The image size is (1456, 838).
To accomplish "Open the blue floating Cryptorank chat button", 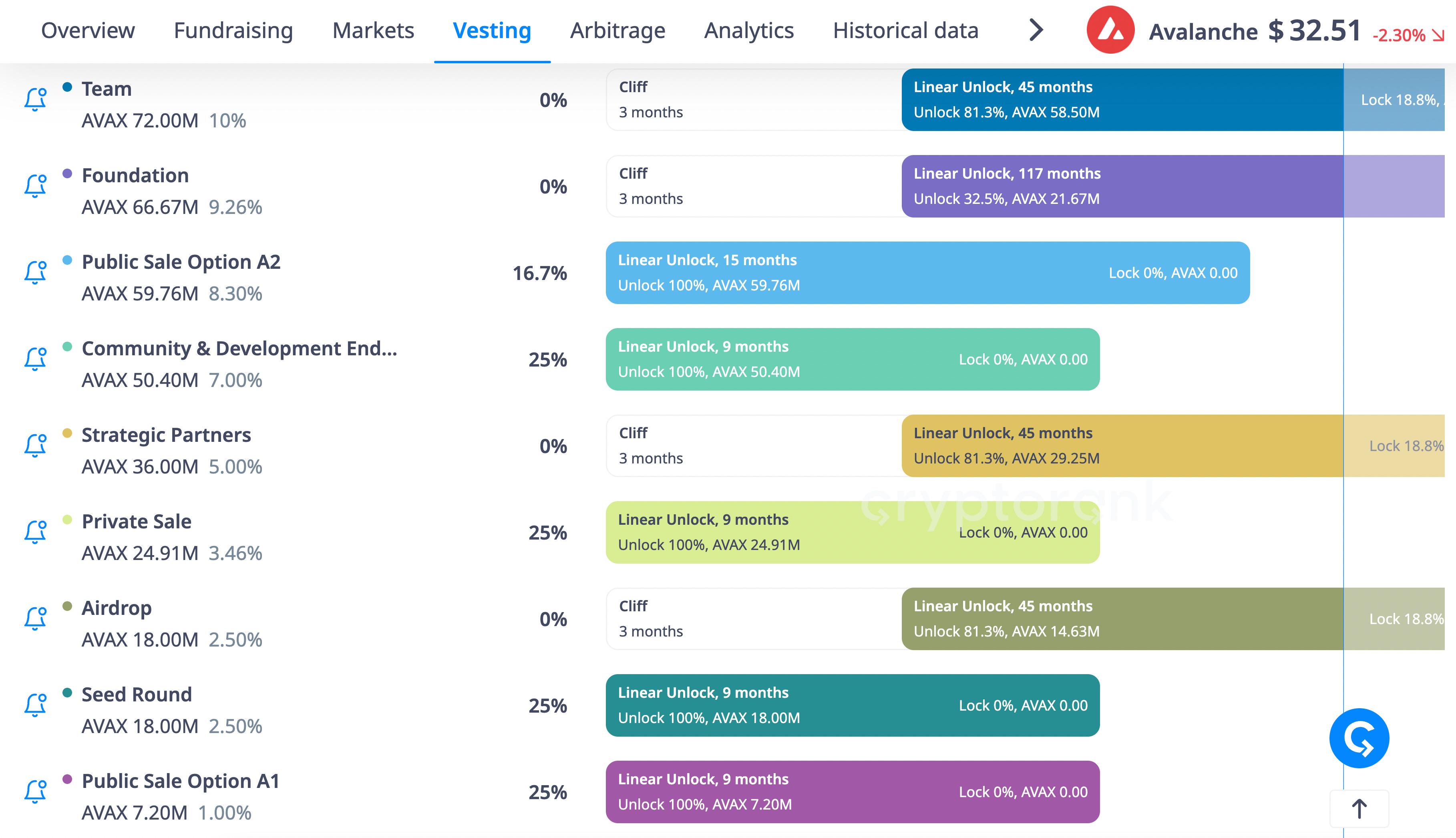I will (x=1359, y=738).
